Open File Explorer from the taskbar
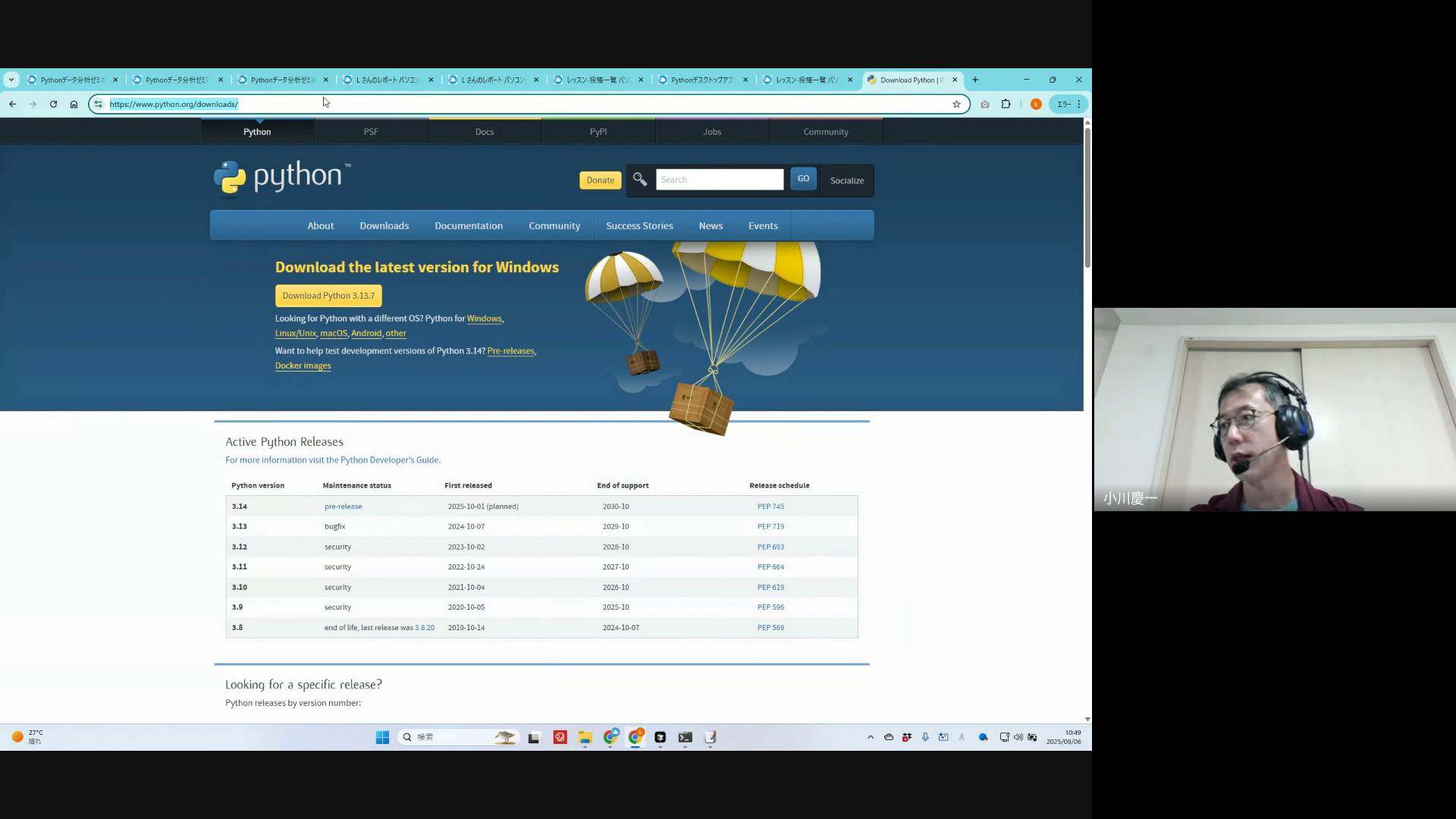 click(585, 737)
